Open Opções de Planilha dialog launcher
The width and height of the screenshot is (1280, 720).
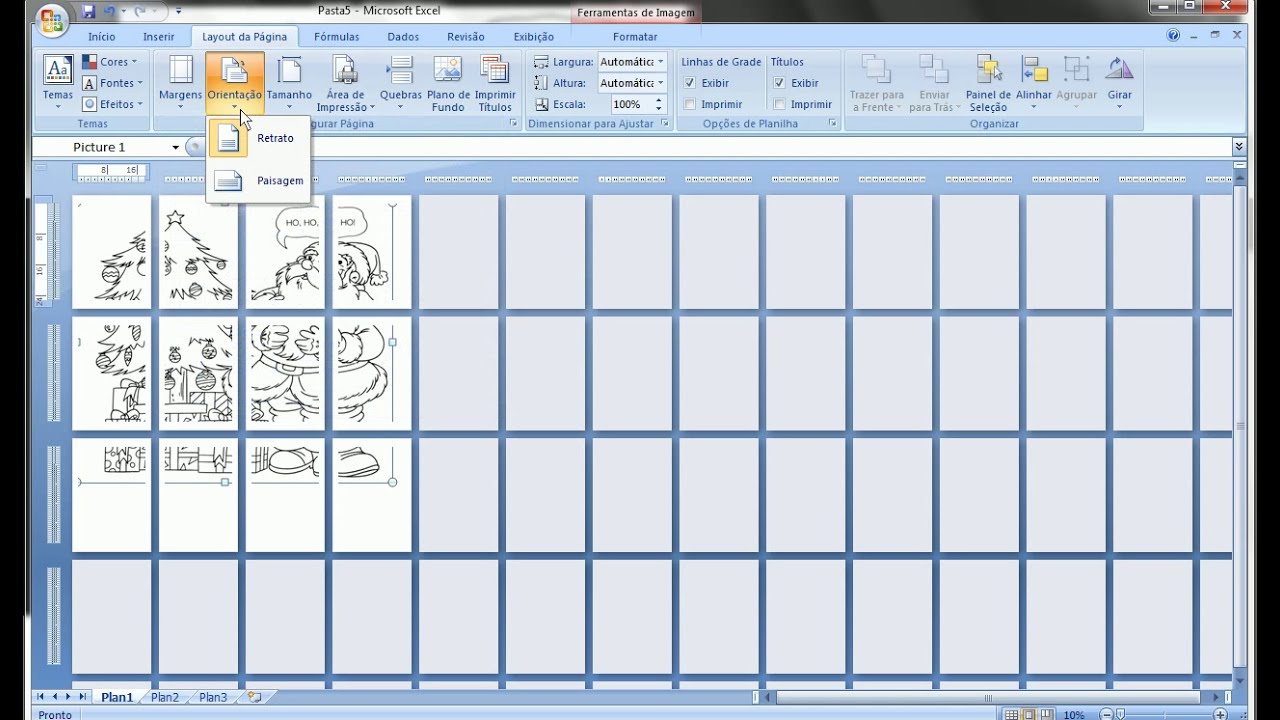(832, 123)
